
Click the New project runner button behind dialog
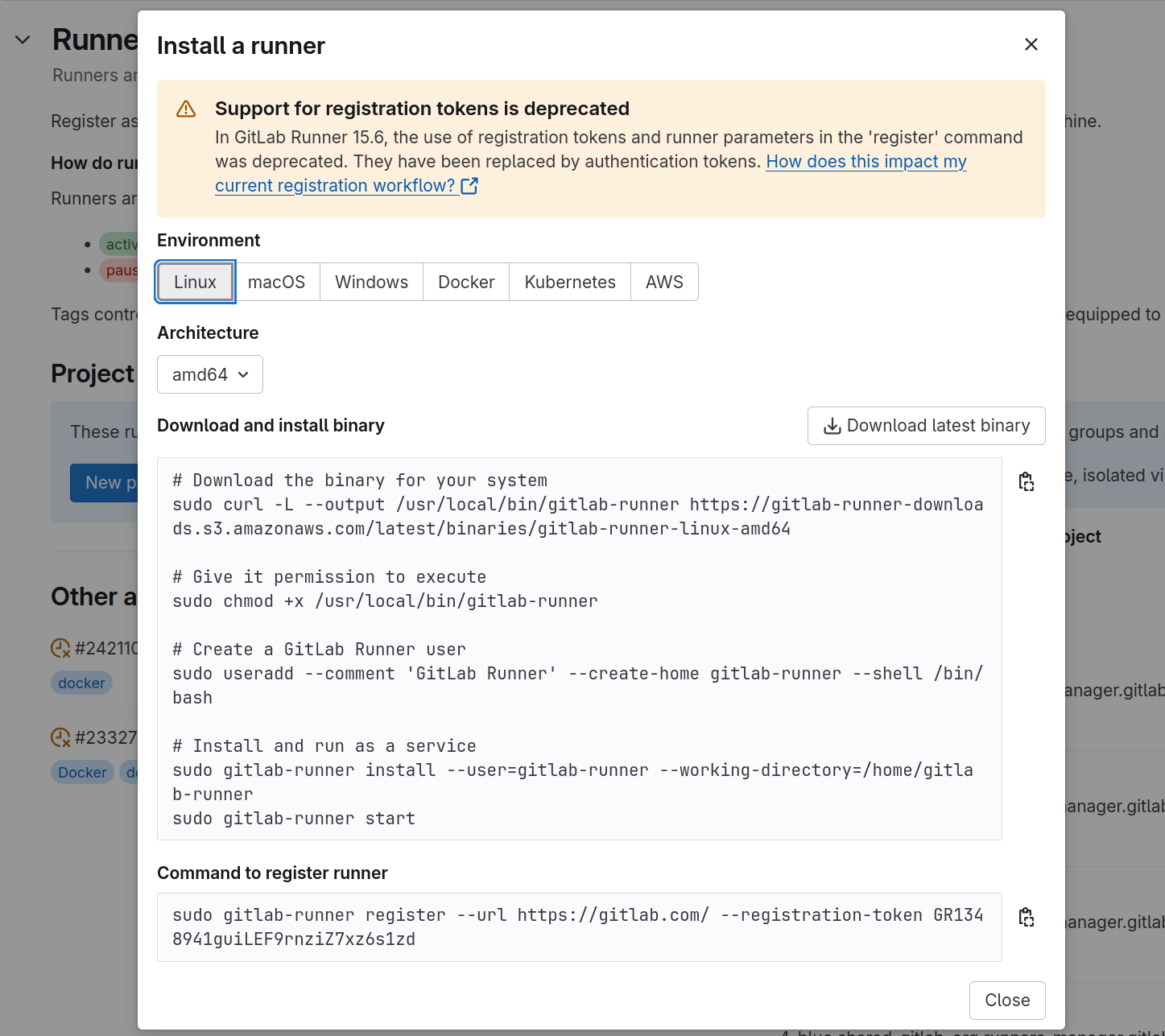pos(104,482)
